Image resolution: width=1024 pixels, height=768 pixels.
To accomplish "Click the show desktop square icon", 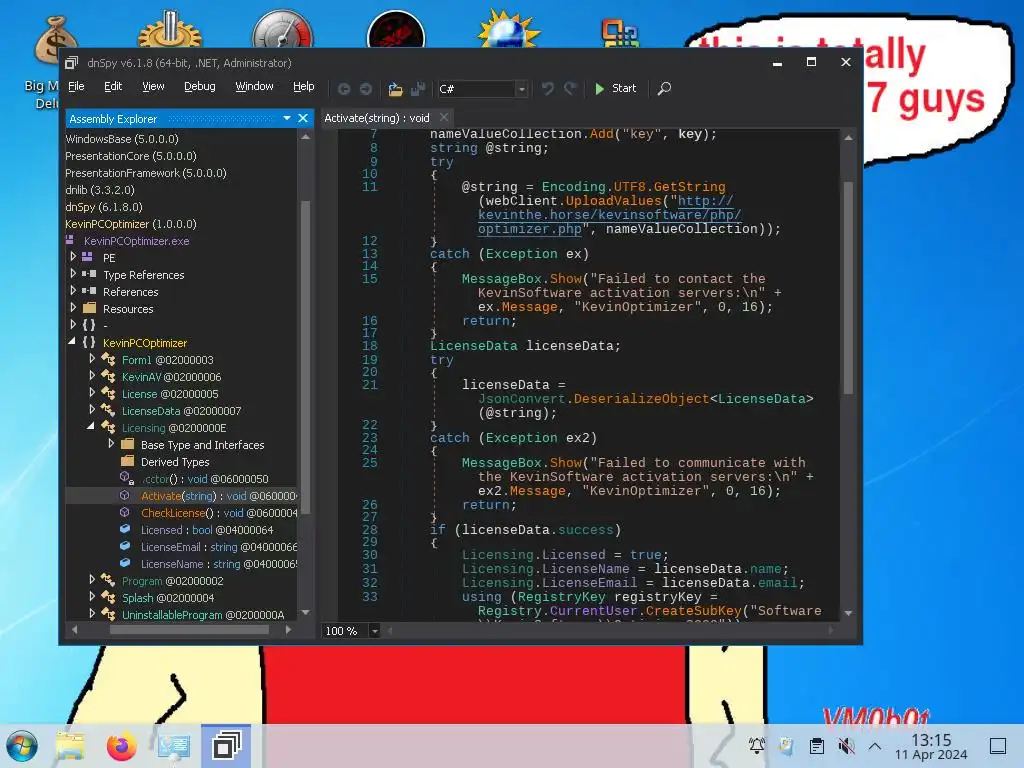I will pos(998,746).
